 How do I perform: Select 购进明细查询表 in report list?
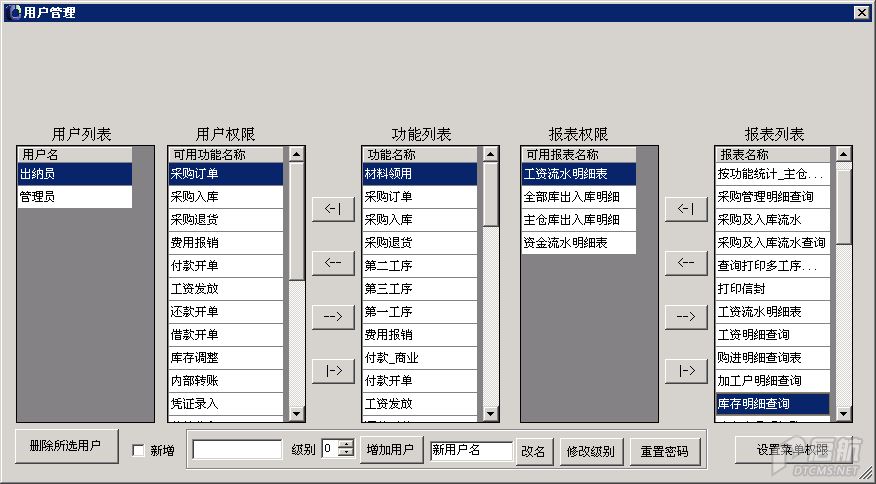click(773, 357)
